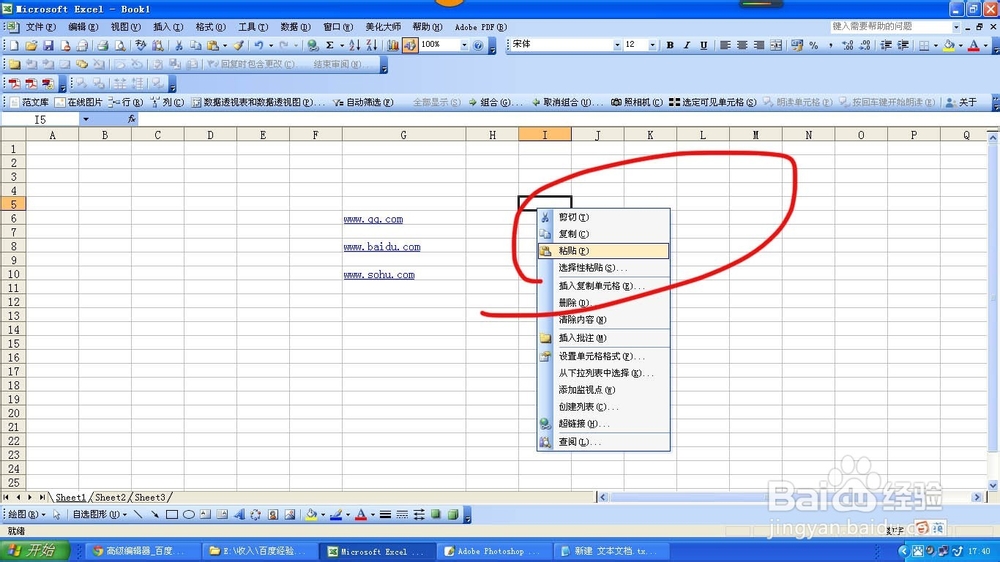
Task: Toggle Bold formatting
Action: 670,45
